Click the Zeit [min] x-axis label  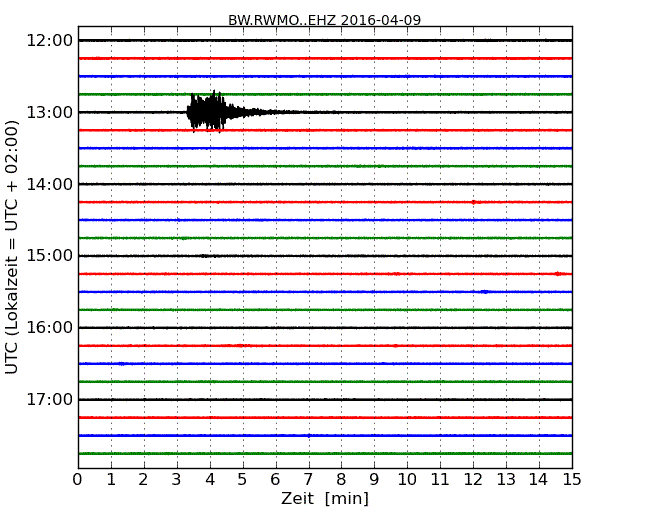(325, 498)
